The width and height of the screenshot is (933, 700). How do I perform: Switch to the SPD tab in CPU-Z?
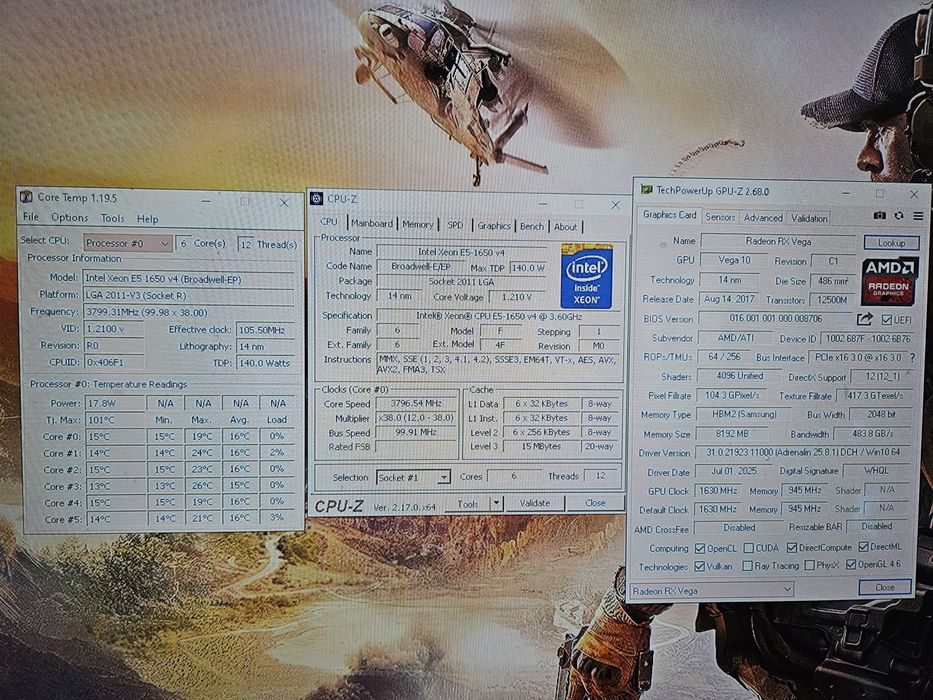coord(455,225)
